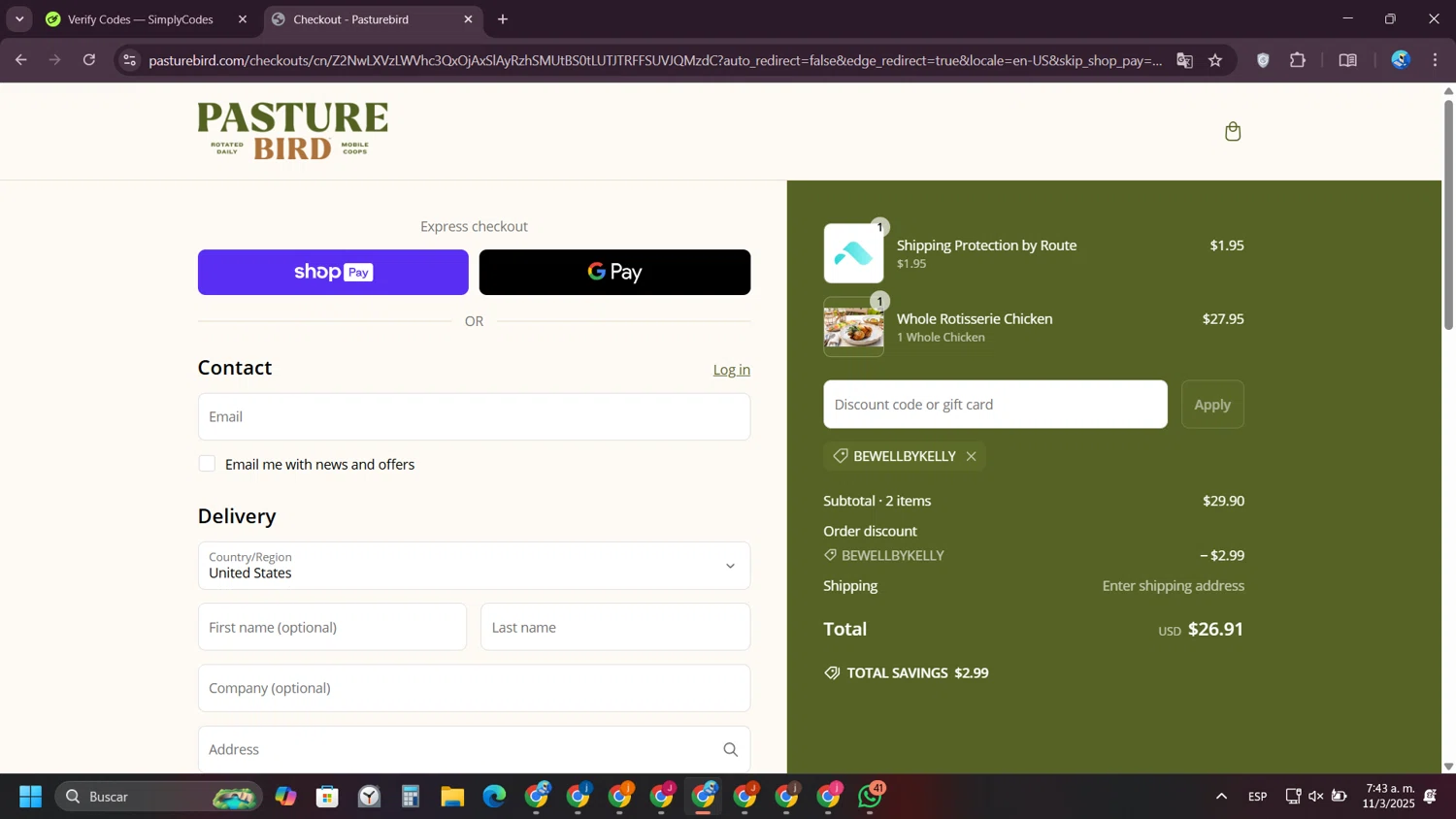This screenshot has width=1456, height=819.
Task: Open the tab search dropdown arrow
Action: [x=19, y=19]
